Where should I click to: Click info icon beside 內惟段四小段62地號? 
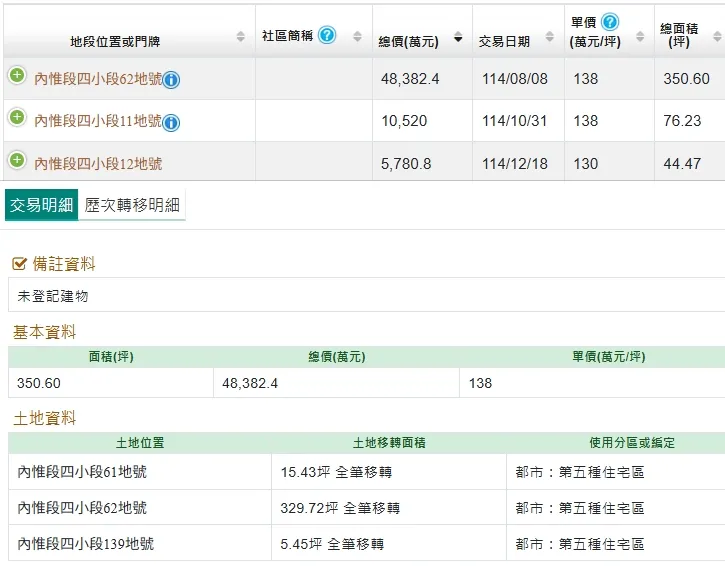coord(171,80)
